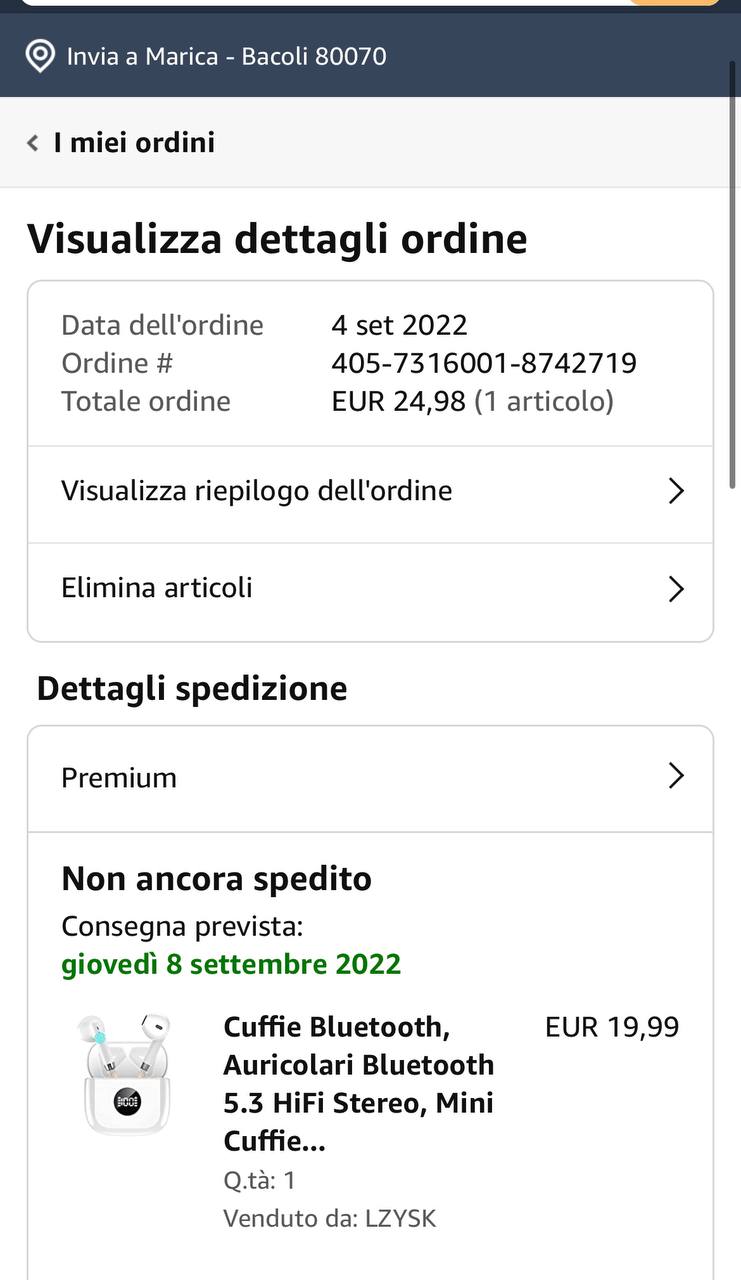The height and width of the screenshot is (1280, 741).
Task: Open the Premium shipping details row
Action: point(119,777)
